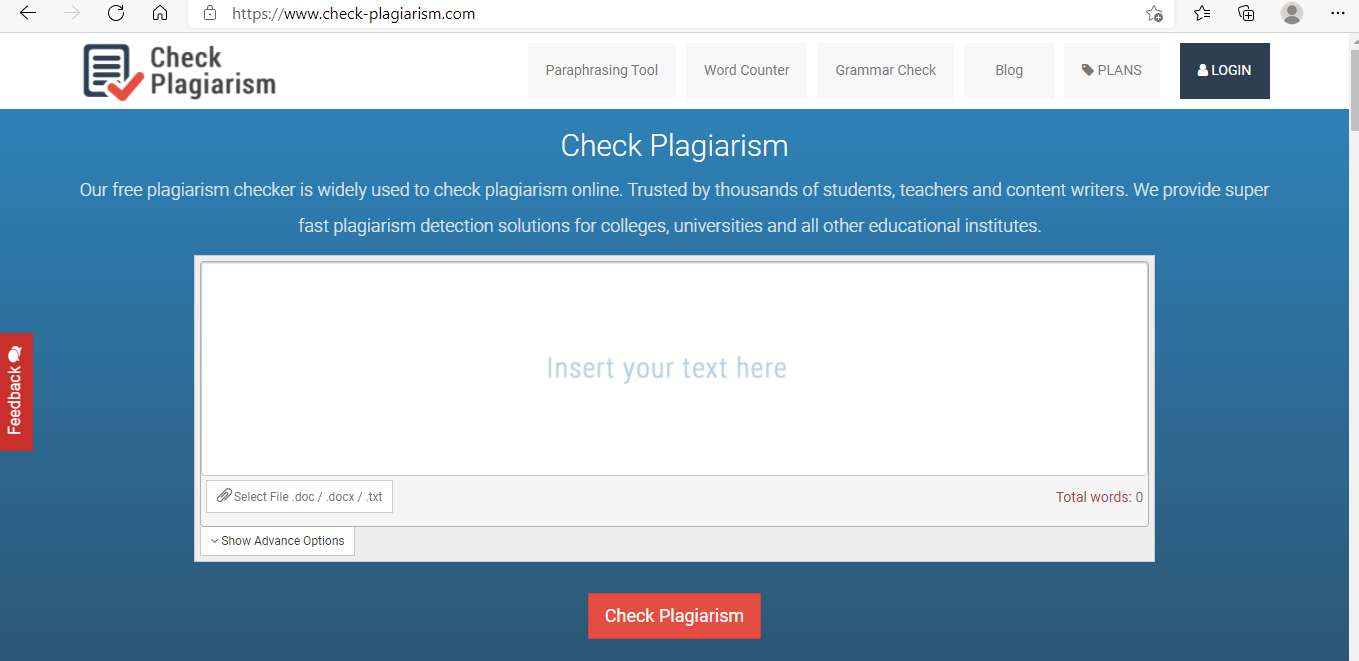Select File .doc / .docx / .txt upload

pyautogui.click(x=299, y=497)
